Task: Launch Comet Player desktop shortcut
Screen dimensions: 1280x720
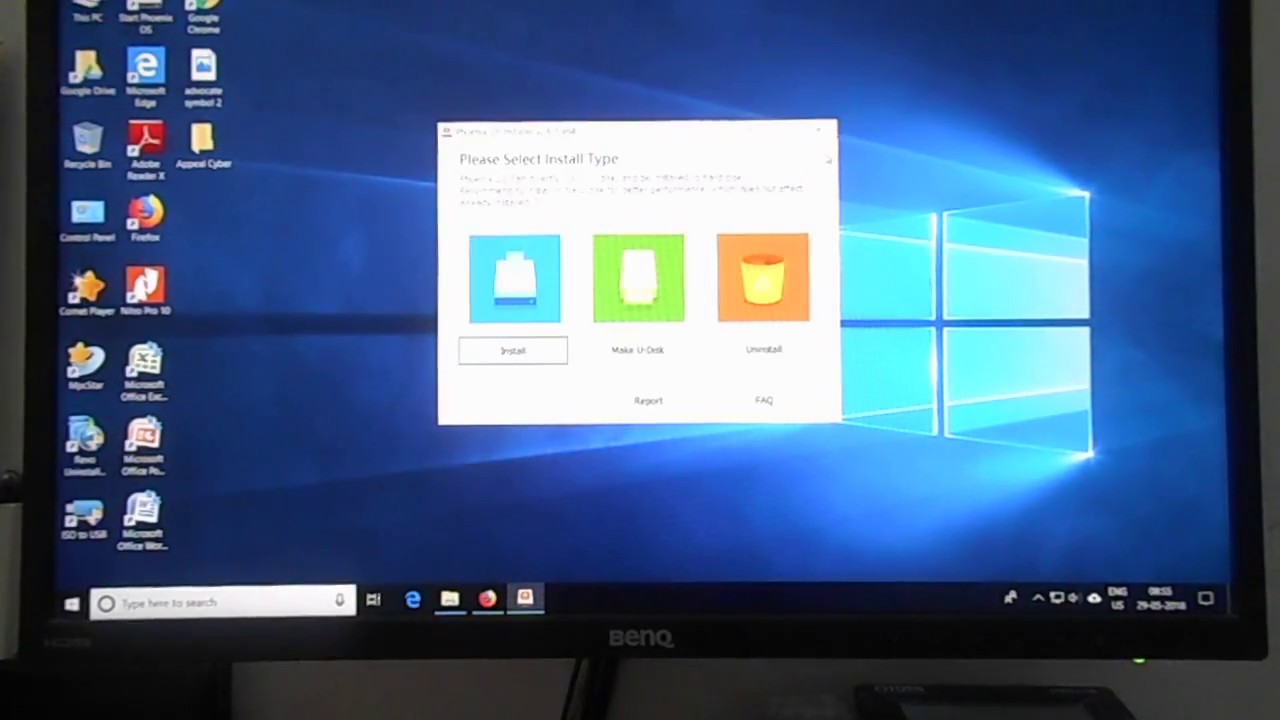Action: 87,293
